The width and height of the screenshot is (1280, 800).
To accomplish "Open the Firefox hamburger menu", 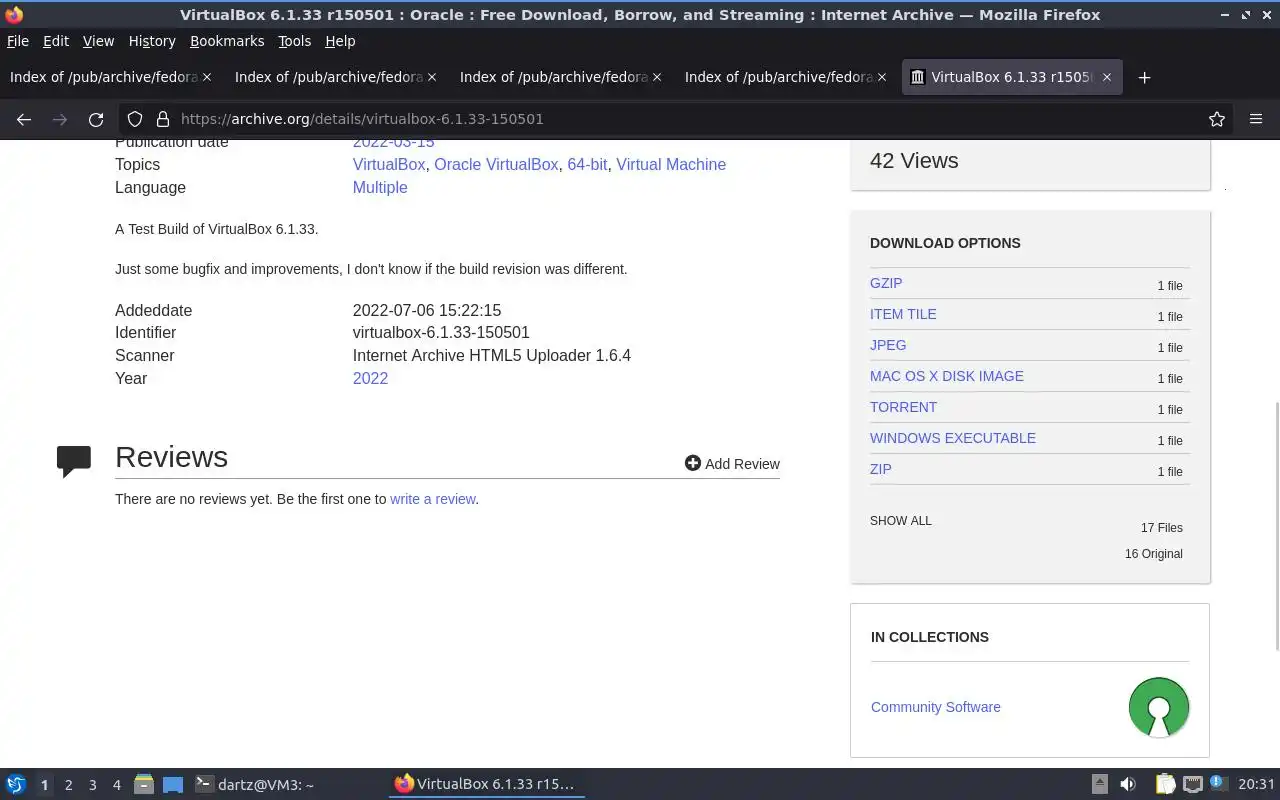I will click(x=1256, y=119).
